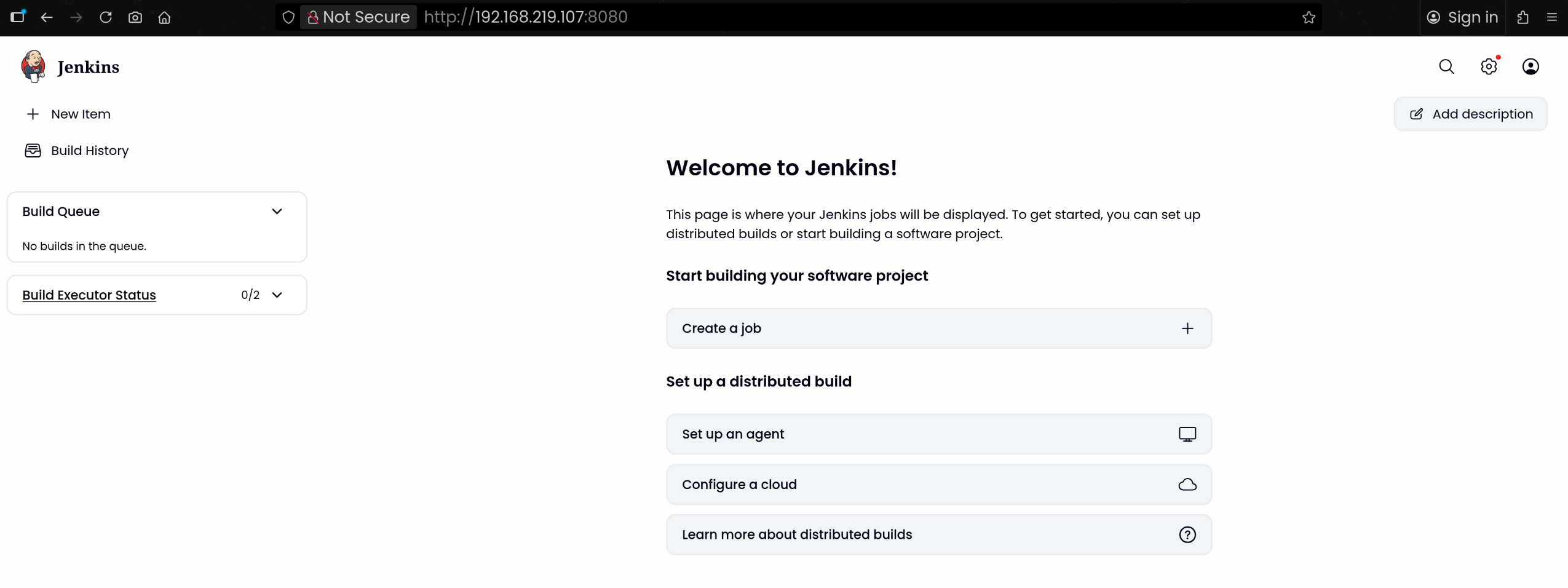Click the 0/2 executor count
Screen dimensions: 1568x588
click(x=250, y=295)
